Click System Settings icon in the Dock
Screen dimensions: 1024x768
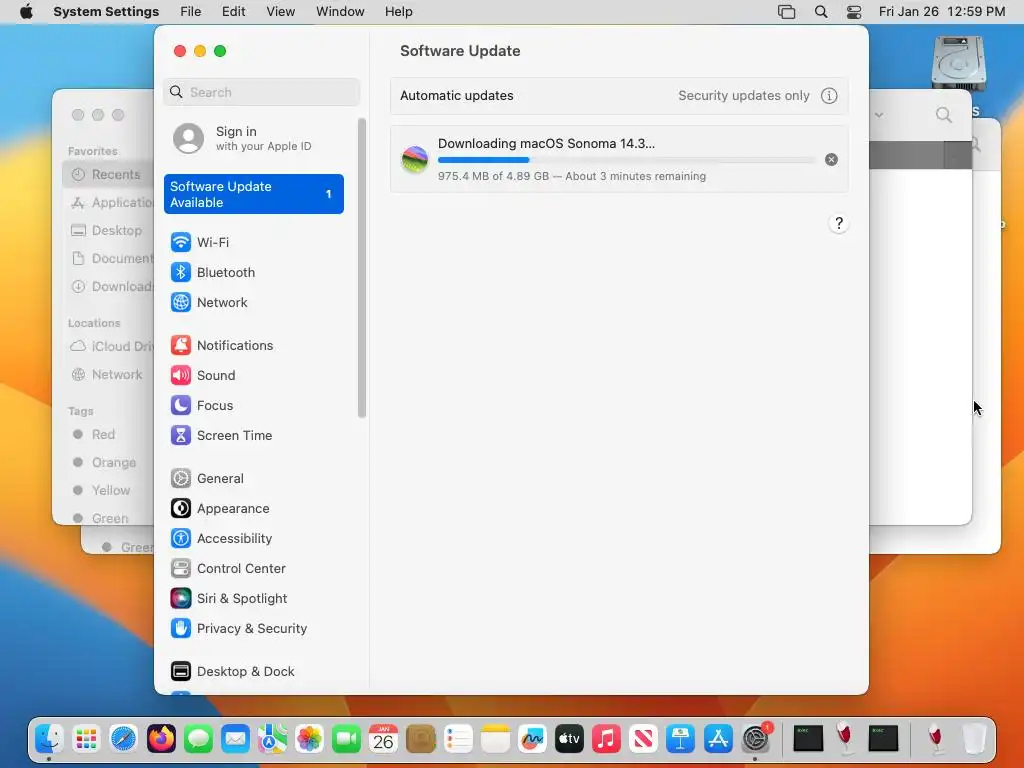[756, 739]
